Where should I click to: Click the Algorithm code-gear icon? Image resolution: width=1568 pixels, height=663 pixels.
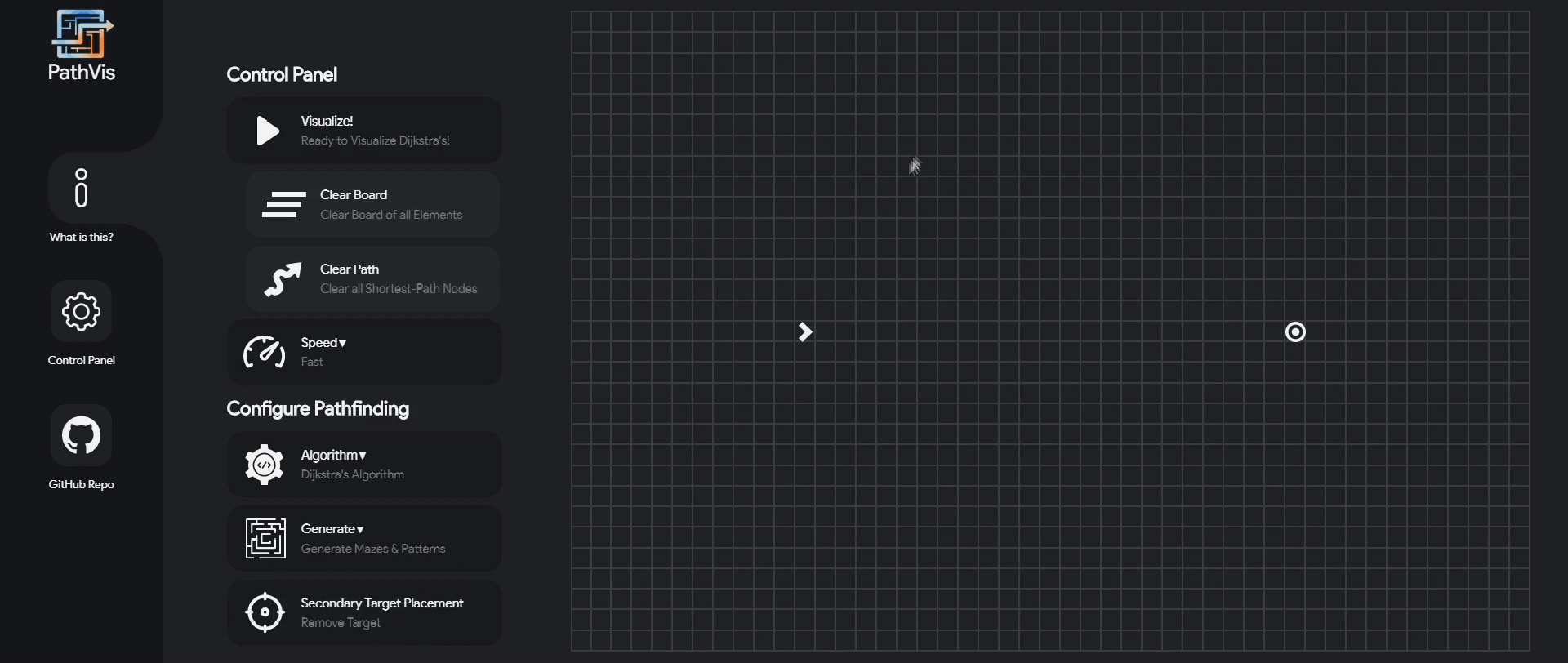pos(265,465)
